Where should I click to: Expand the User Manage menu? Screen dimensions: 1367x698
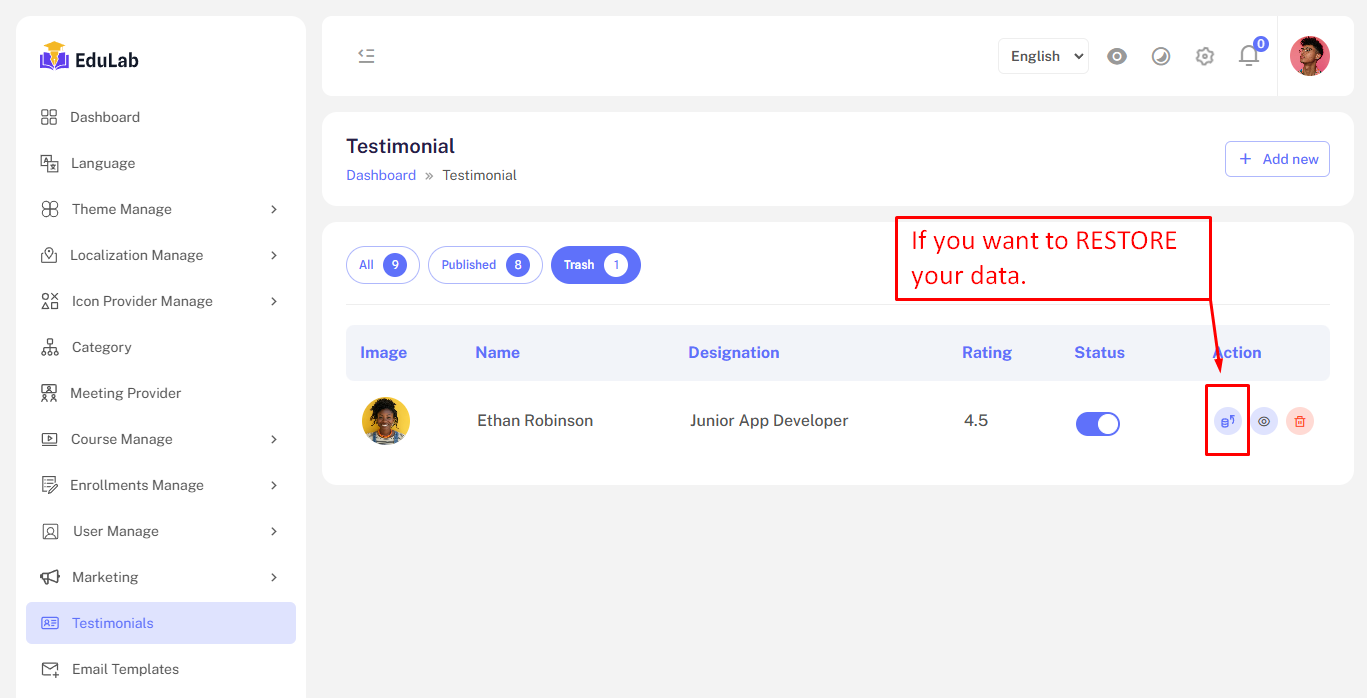coord(160,531)
